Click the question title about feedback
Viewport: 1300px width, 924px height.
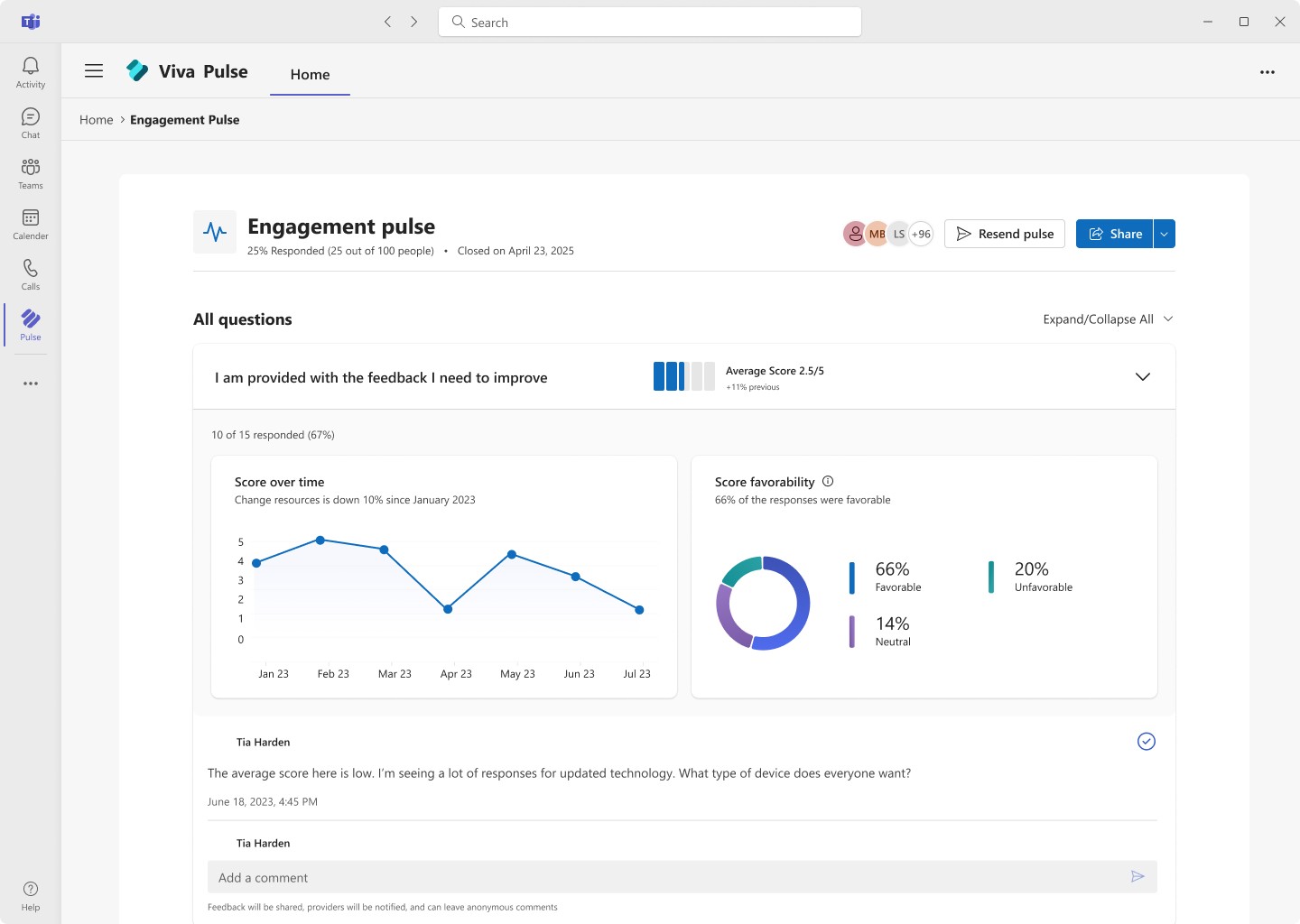click(381, 377)
